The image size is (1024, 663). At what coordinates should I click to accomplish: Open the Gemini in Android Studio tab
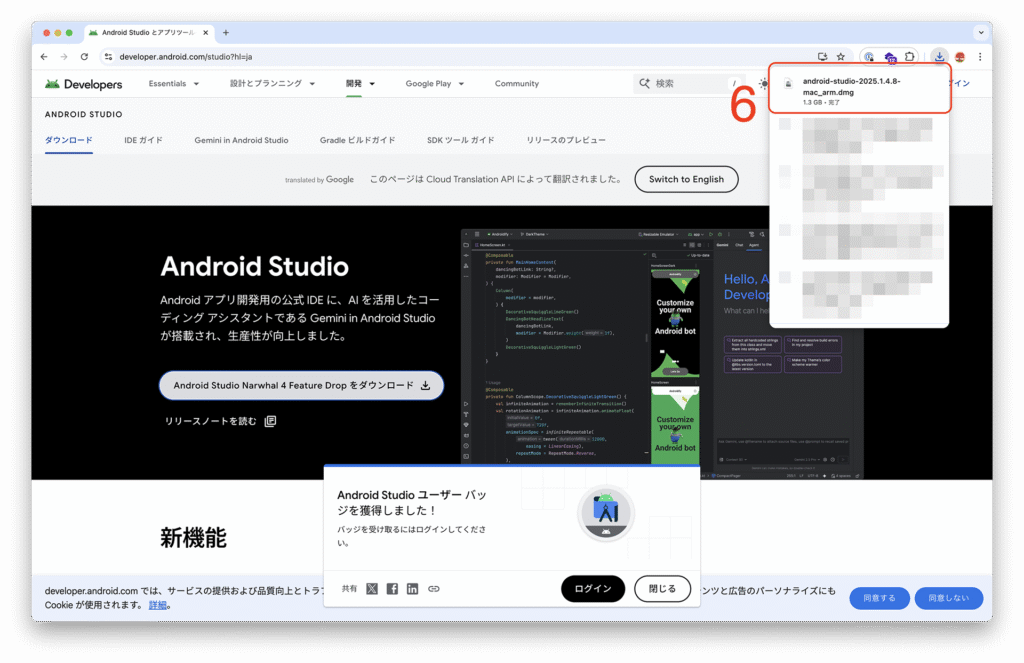241,140
